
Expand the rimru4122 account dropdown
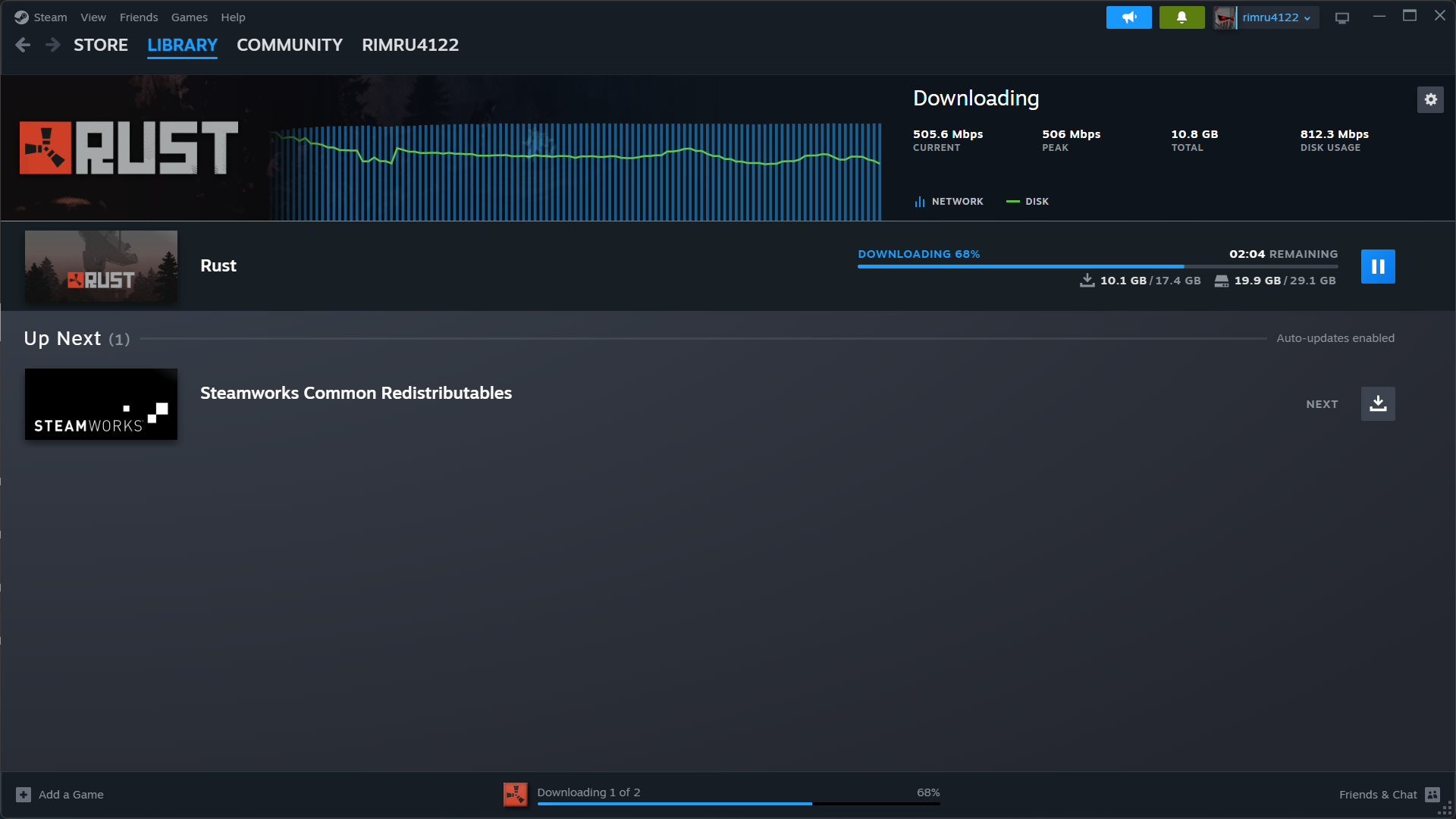[x=1276, y=17]
